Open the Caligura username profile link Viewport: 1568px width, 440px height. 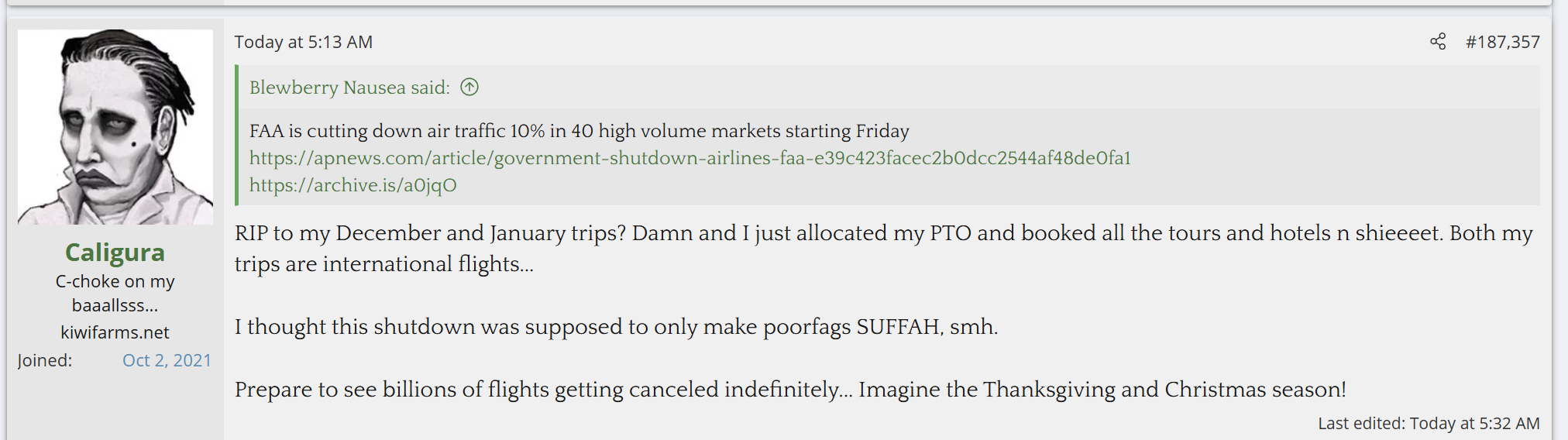coord(115,253)
